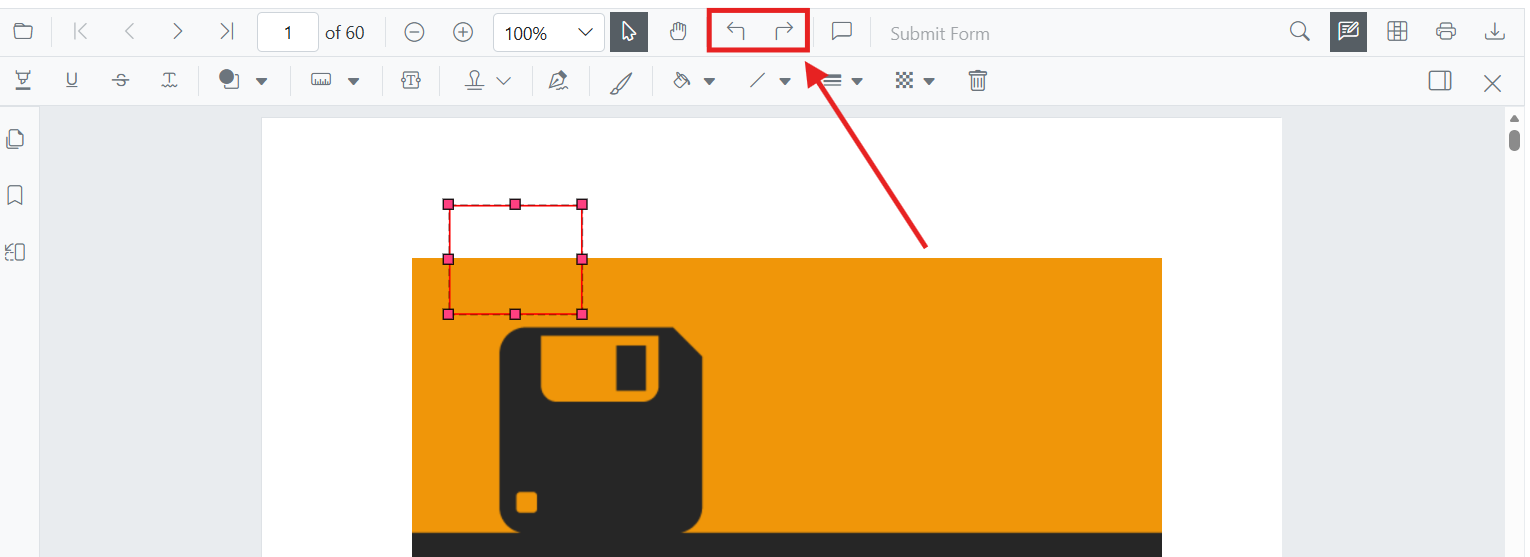Select the underline annotation tool
Viewport: 1530px width, 557px height.
point(72,81)
